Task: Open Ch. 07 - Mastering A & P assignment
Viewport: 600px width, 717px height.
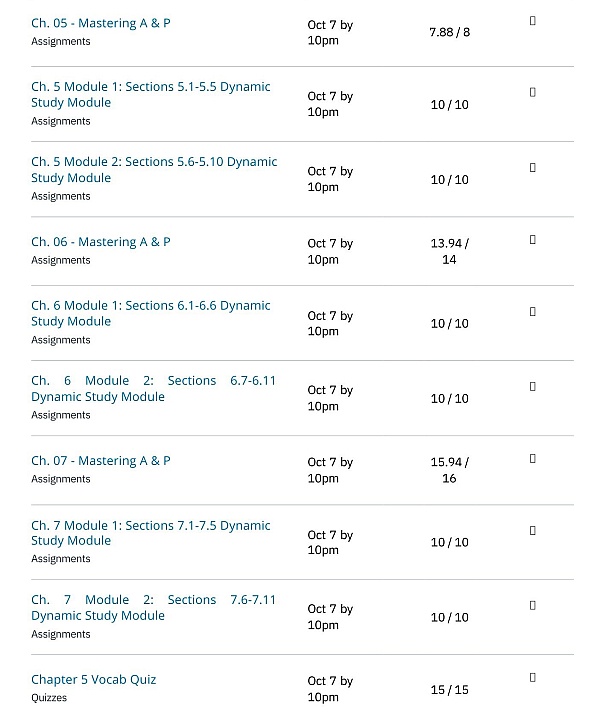Action: click(100, 461)
